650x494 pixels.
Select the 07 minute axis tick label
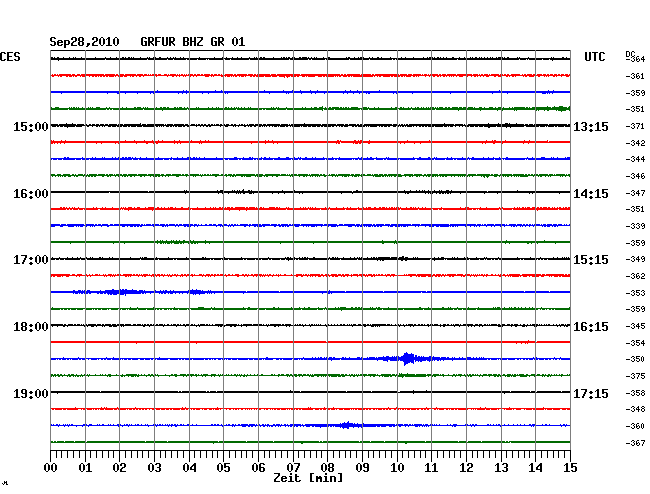(x=293, y=467)
